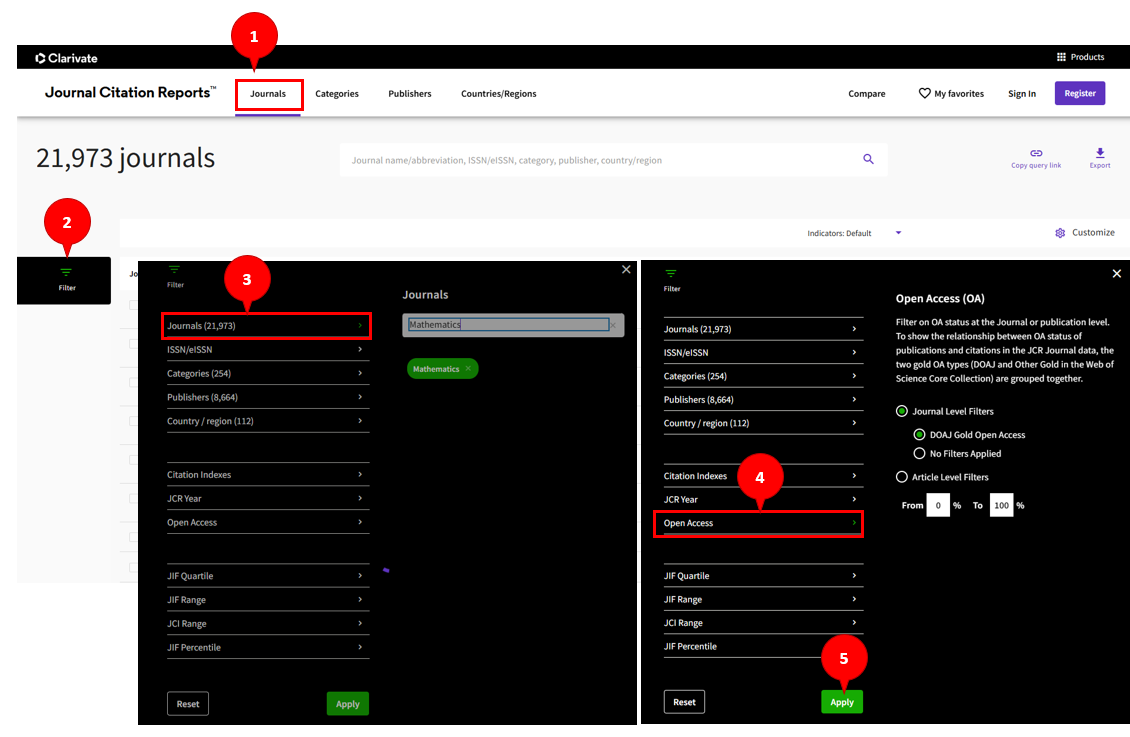Click the Compare link
1130x737 pixels.
tap(866, 94)
